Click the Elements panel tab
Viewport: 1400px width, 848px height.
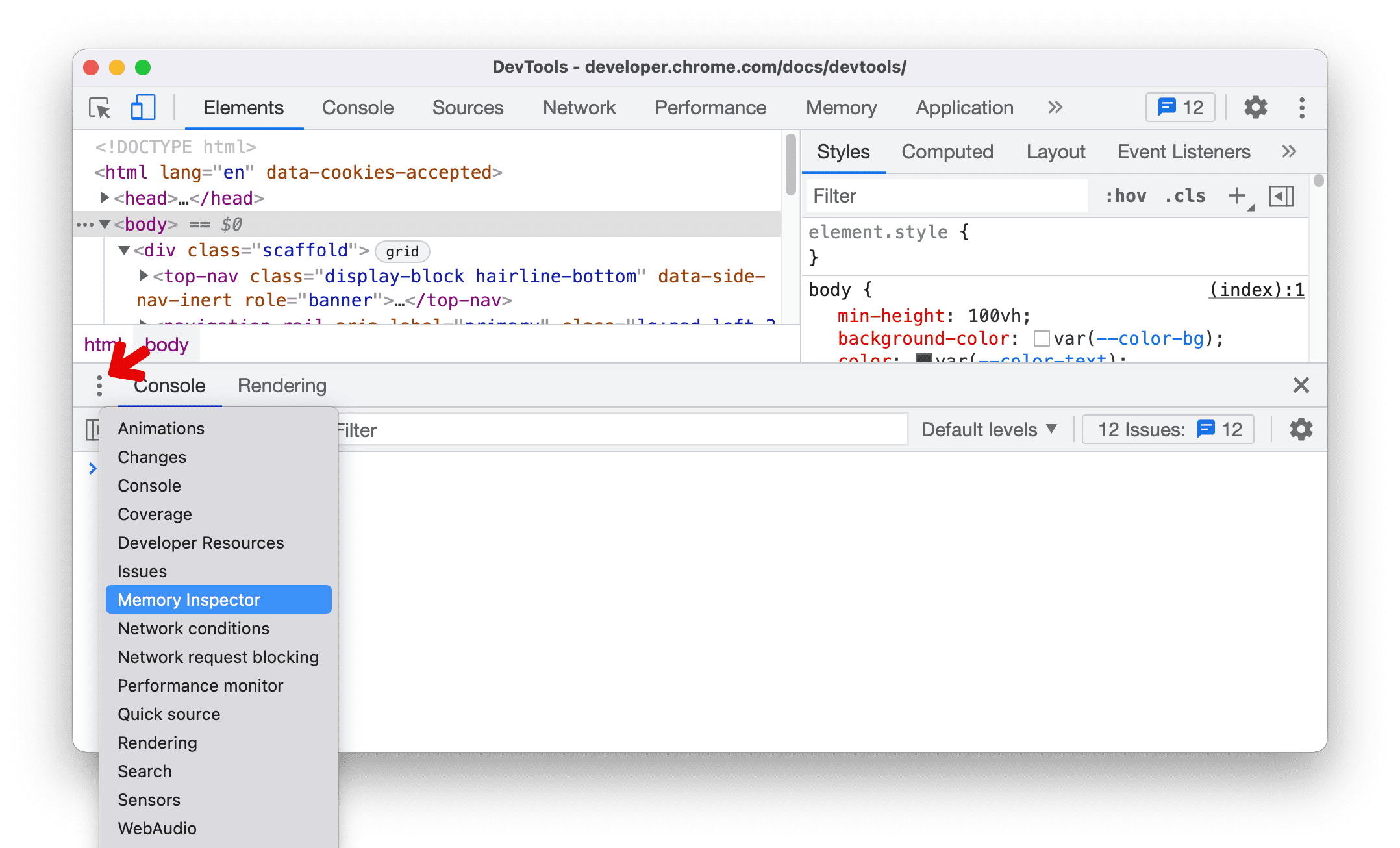point(242,108)
